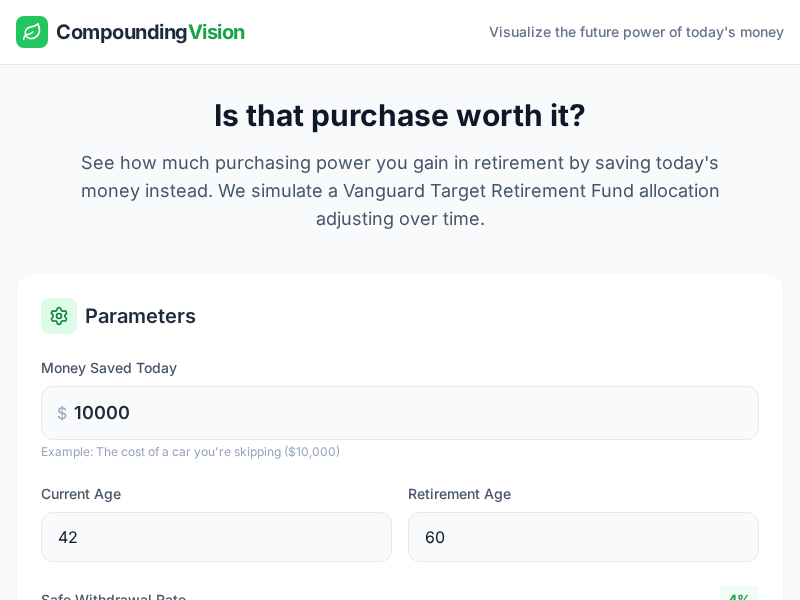Click the Safe Withdrawal Rate percentage badge
The height and width of the screenshot is (600, 800).
tap(739, 599)
